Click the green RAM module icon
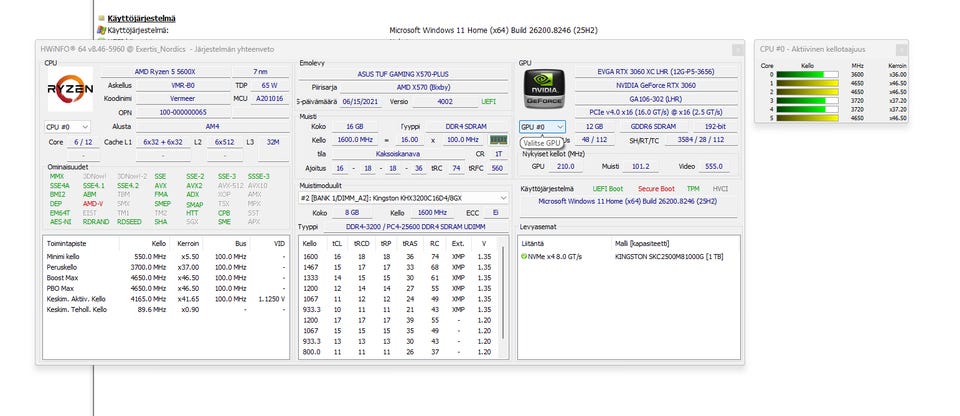The width and height of the screenshot is (960, 416). click(499, 140)
